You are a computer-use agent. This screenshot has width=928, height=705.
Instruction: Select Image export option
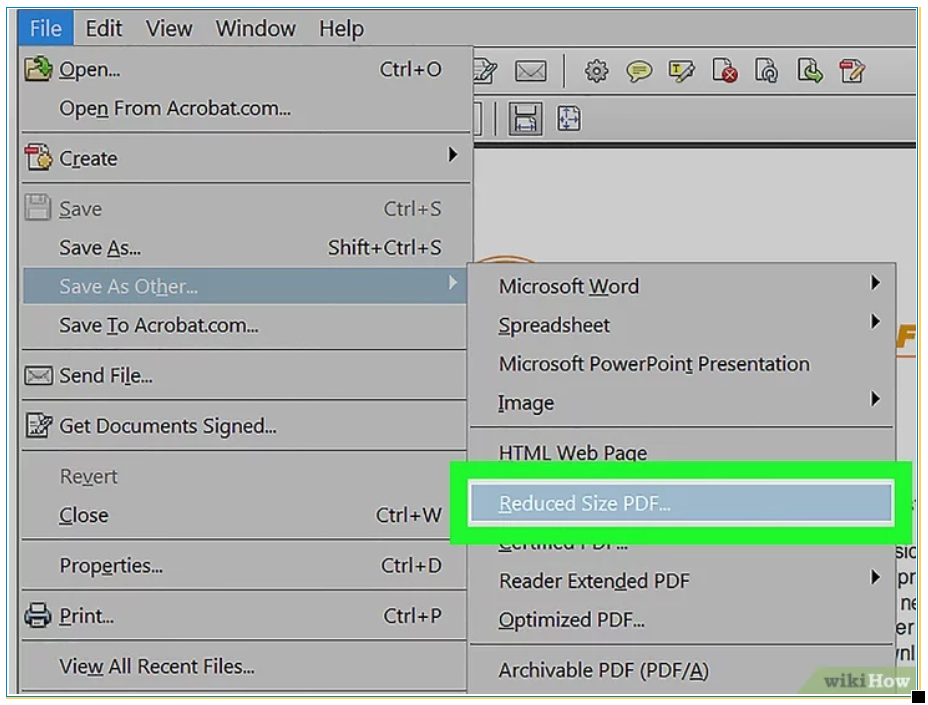682,403
